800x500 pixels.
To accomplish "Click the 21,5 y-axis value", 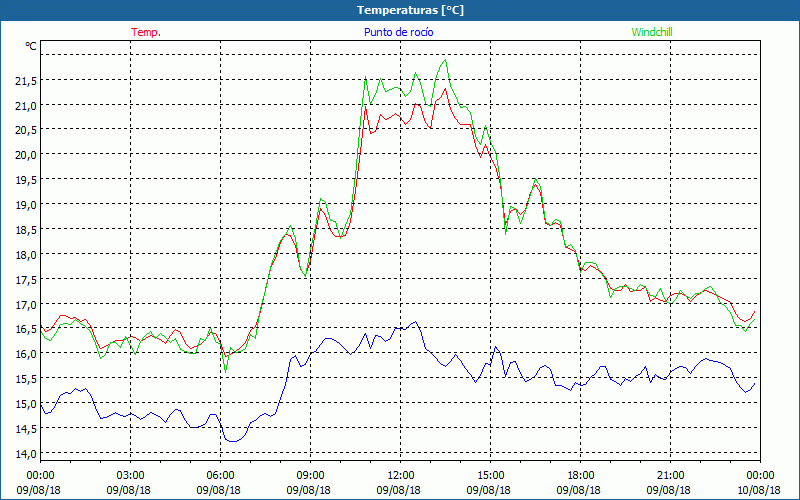I will click(x=26, y=81).
